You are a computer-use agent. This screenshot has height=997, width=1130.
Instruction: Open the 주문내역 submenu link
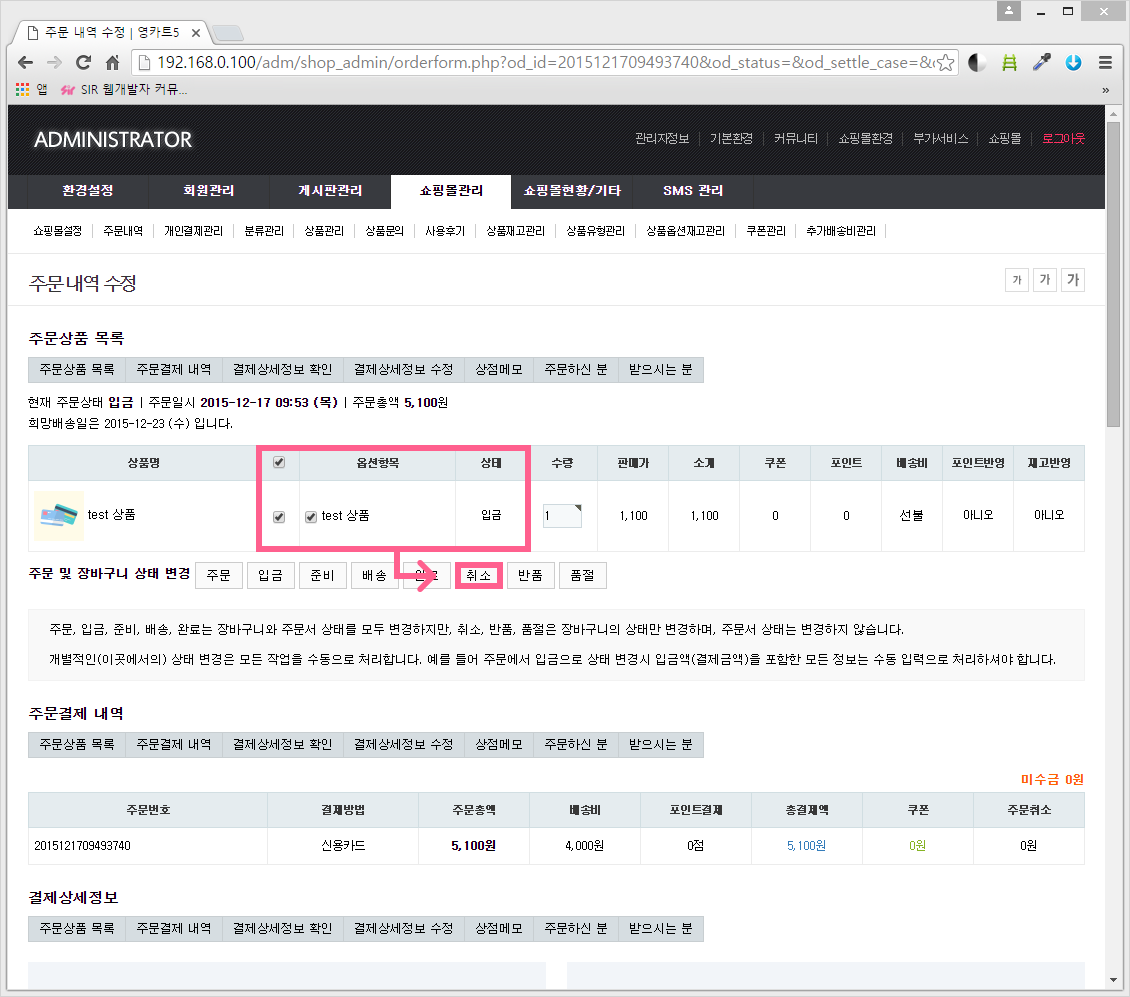[123, 231]
